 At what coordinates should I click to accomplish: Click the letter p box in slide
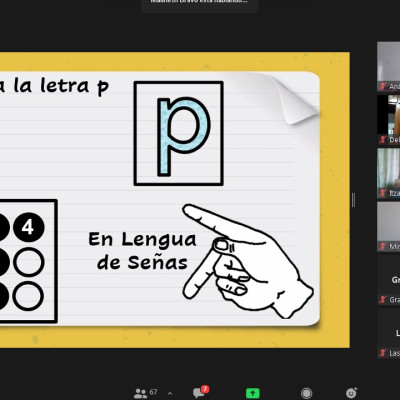(179, 133)
